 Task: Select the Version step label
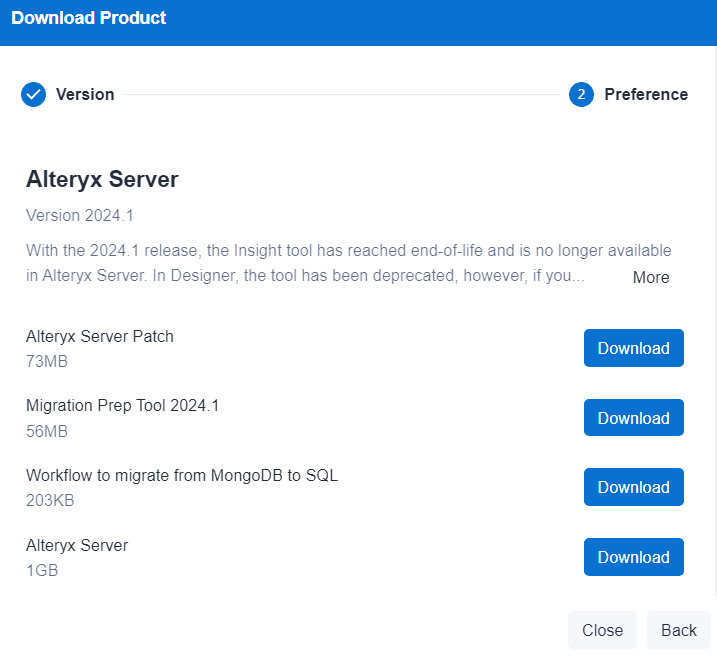(x=85, y=94)
